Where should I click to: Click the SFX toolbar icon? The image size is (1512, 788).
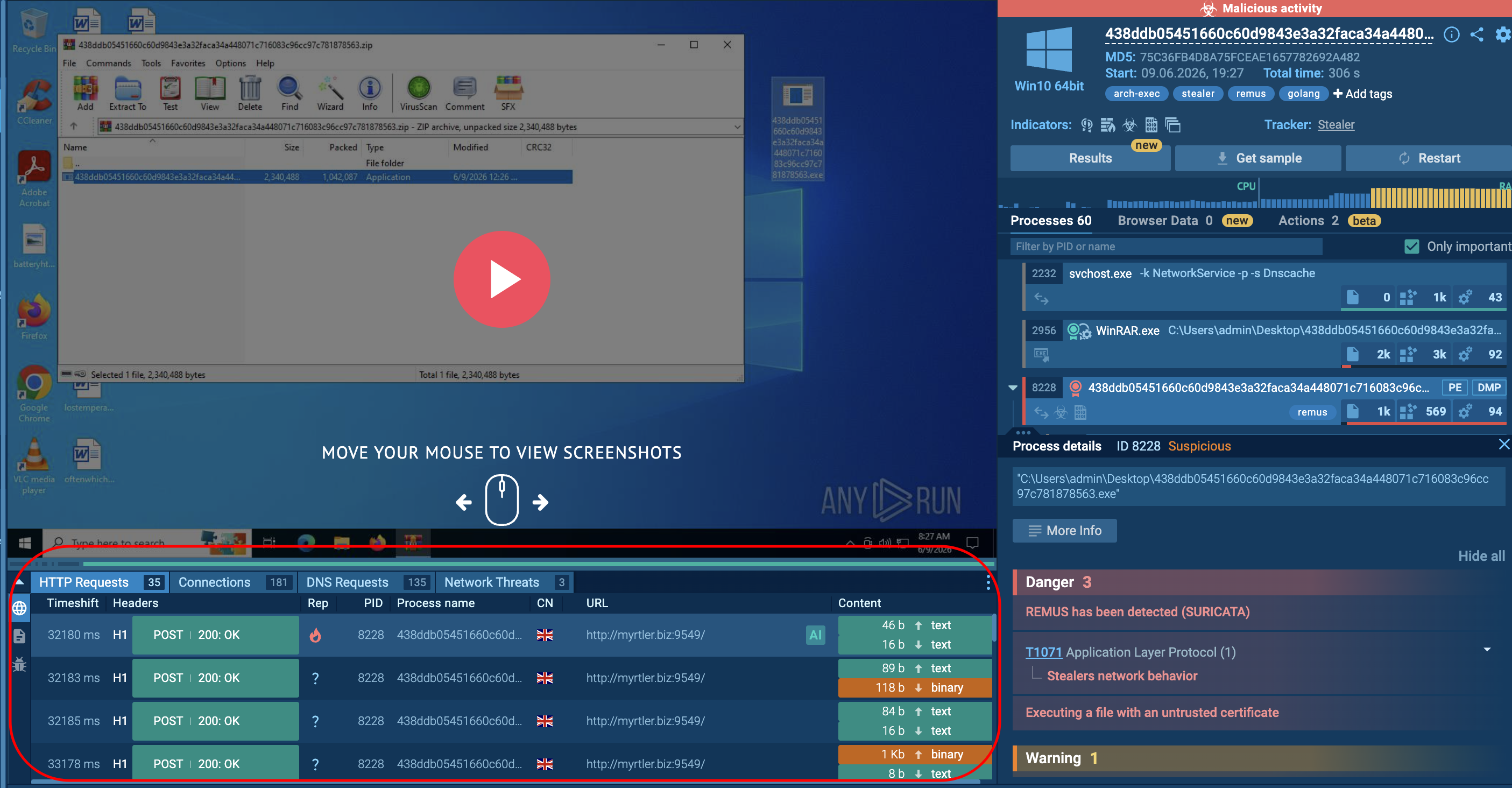508,93
